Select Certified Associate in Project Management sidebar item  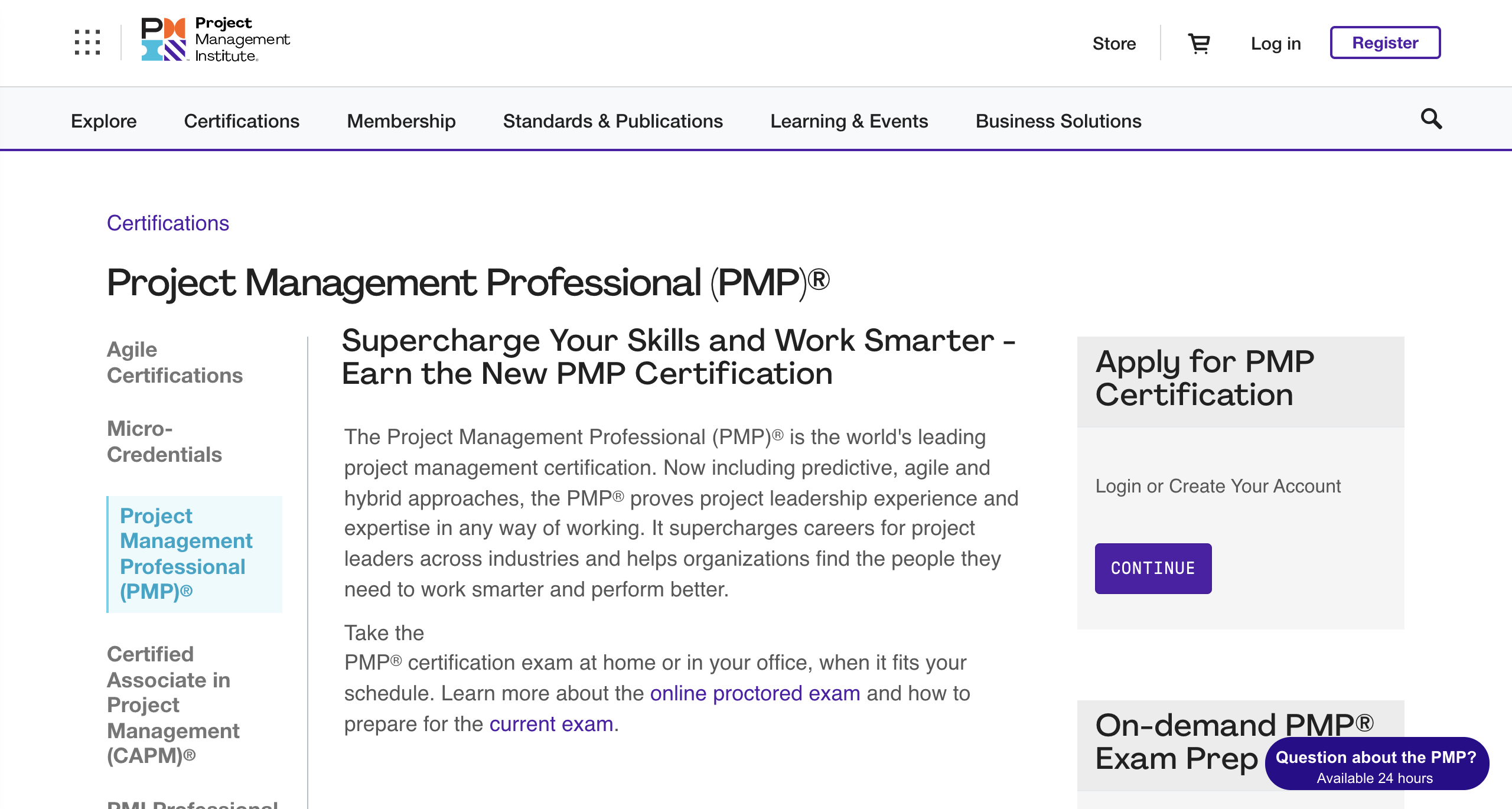coord(173,705)
